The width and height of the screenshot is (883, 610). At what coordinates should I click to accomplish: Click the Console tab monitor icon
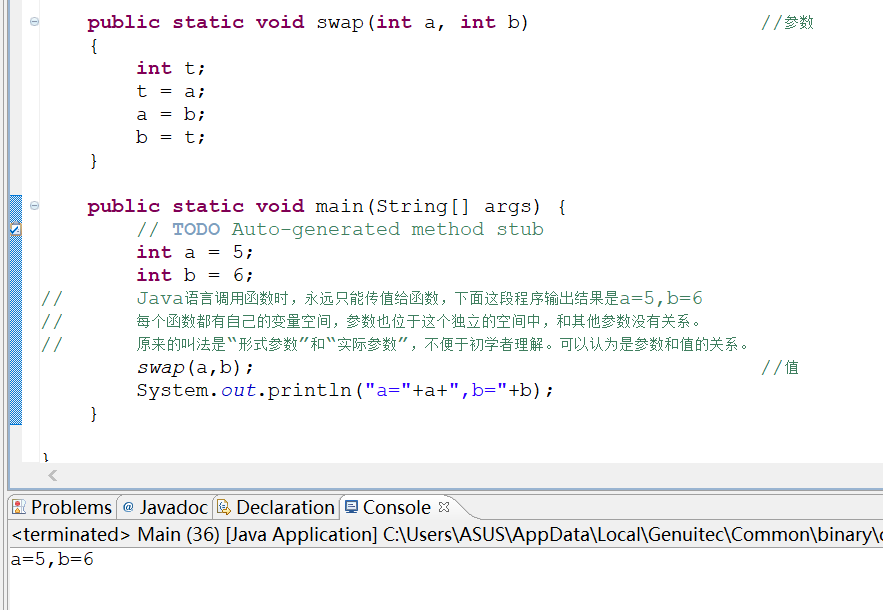[351, 507]
